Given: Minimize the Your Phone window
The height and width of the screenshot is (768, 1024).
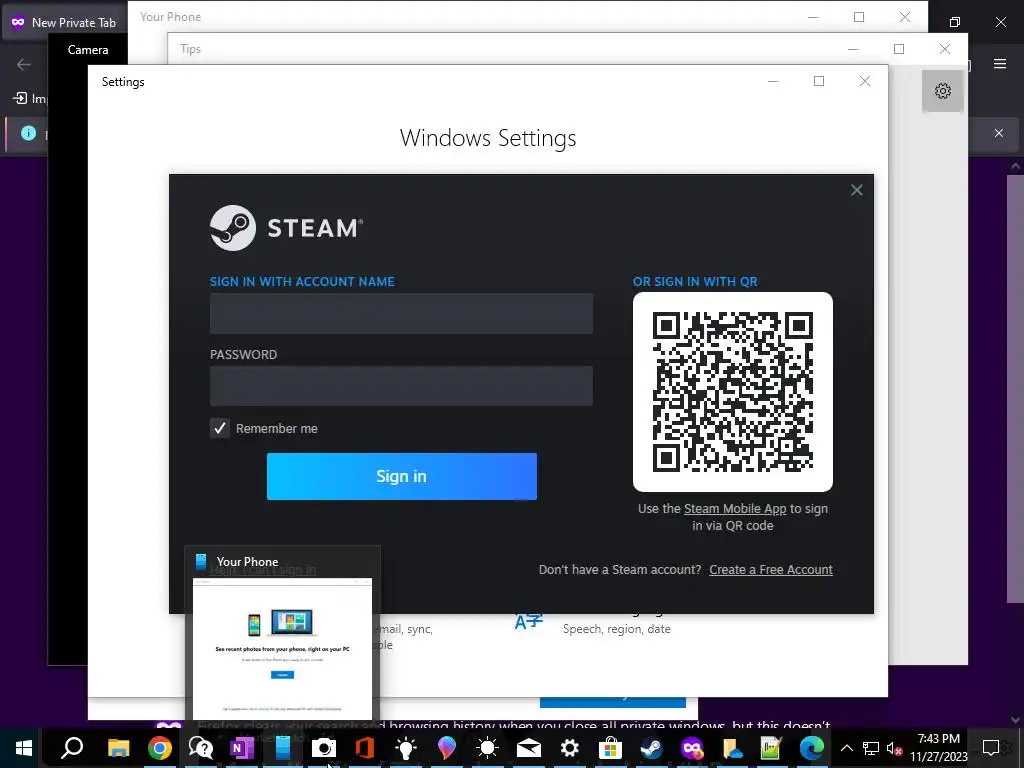Looking at the screenshot, I should tap(813, 17).
